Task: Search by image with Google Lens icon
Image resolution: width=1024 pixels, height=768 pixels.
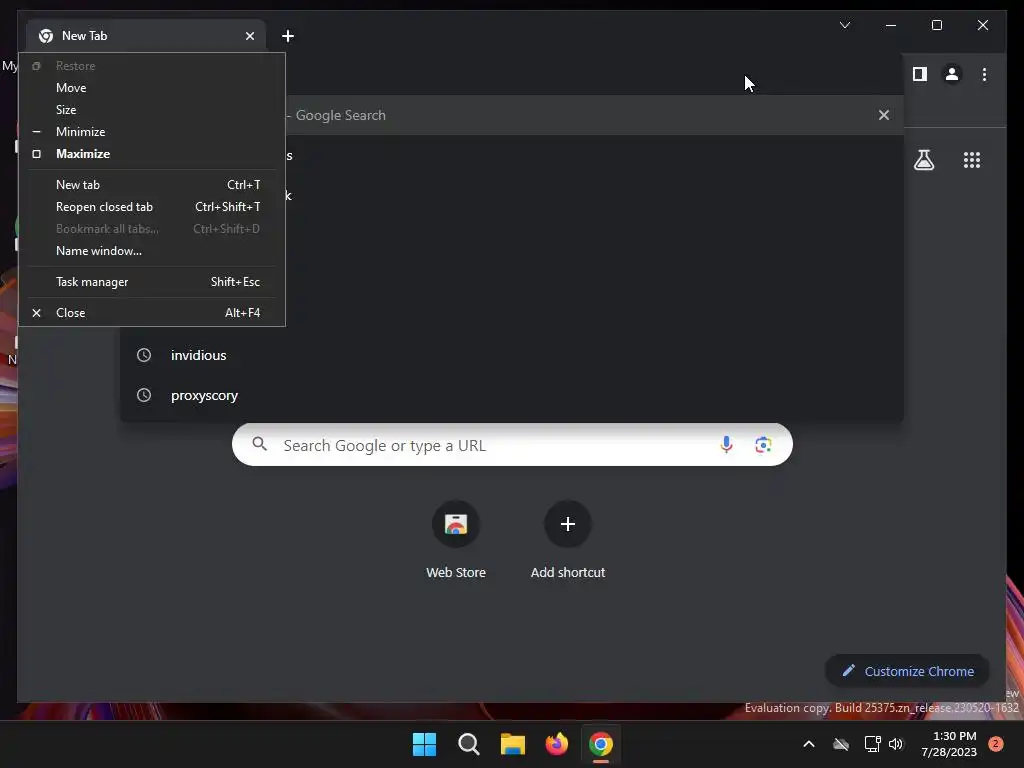Action: pyautogui.click(x=763, y=445)
